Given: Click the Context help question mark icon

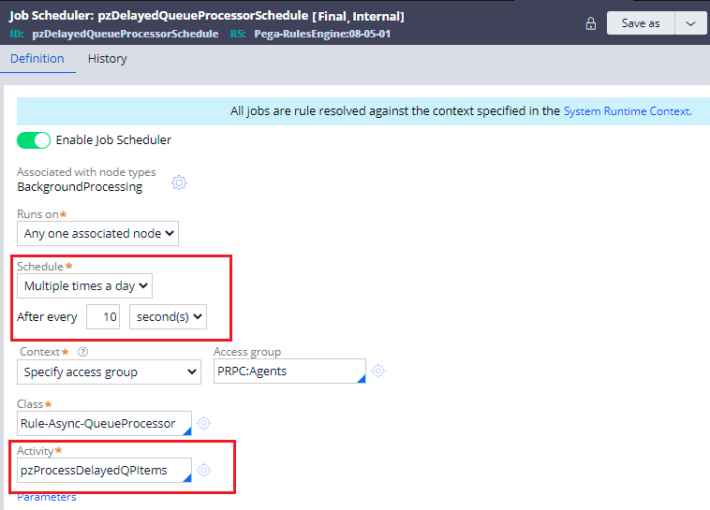Looking at the screenshot, I should 82,352.
